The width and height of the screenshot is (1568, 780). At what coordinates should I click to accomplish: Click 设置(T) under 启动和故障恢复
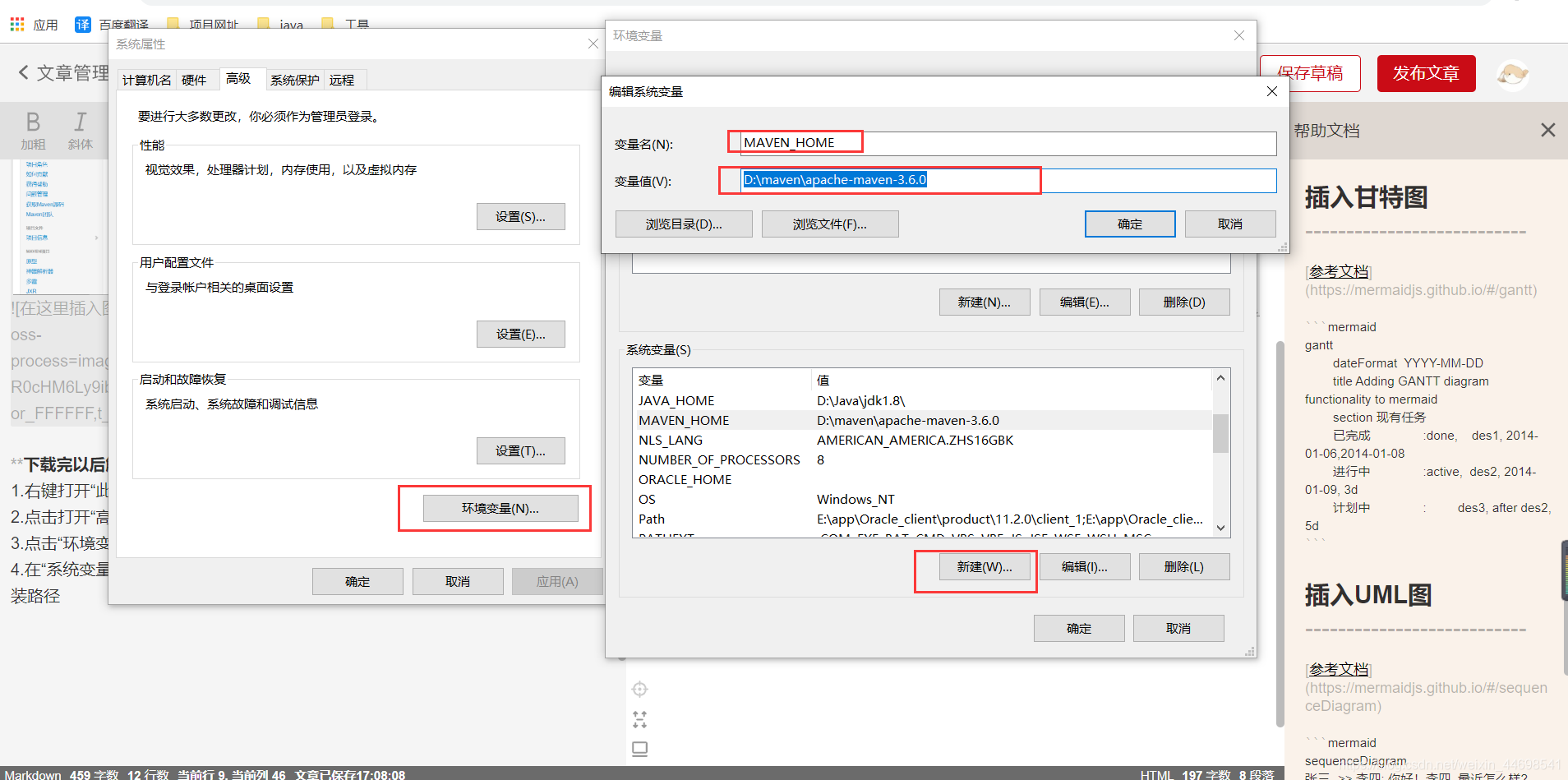(x=521, y=450)
